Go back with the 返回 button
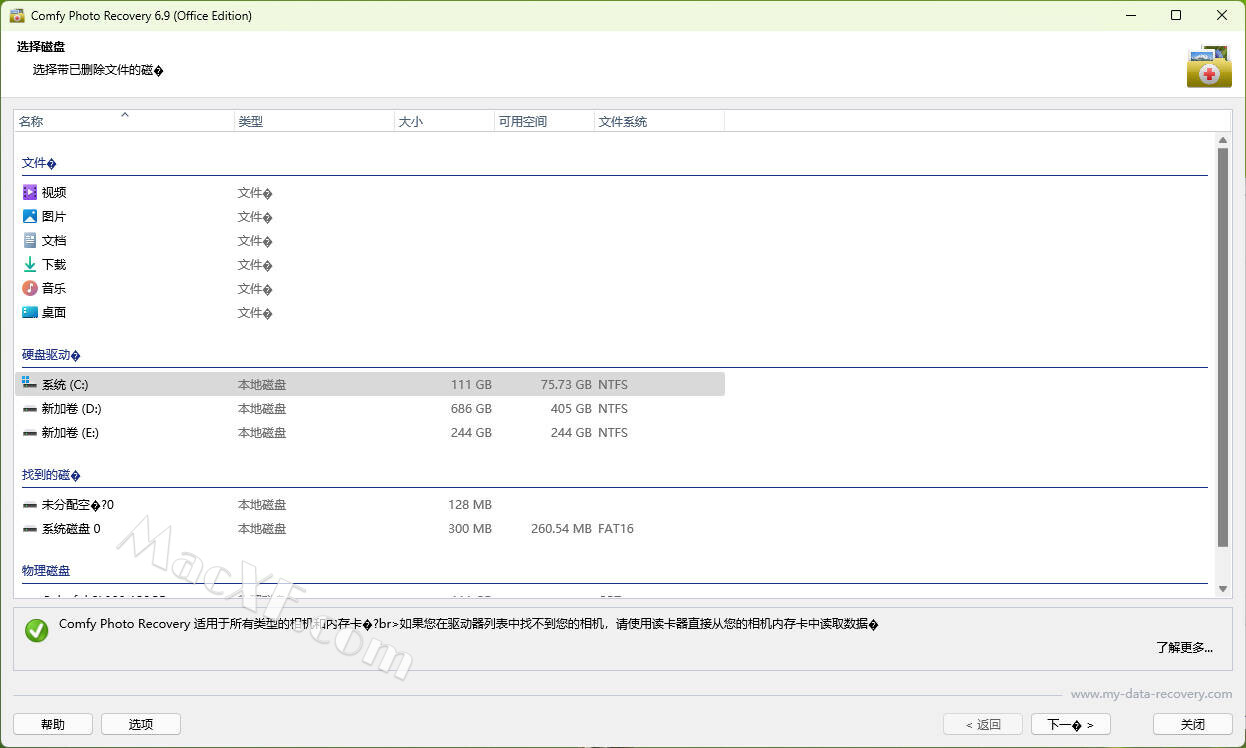The width and height of the screenshot is (1246, 748). coord(983,724)
